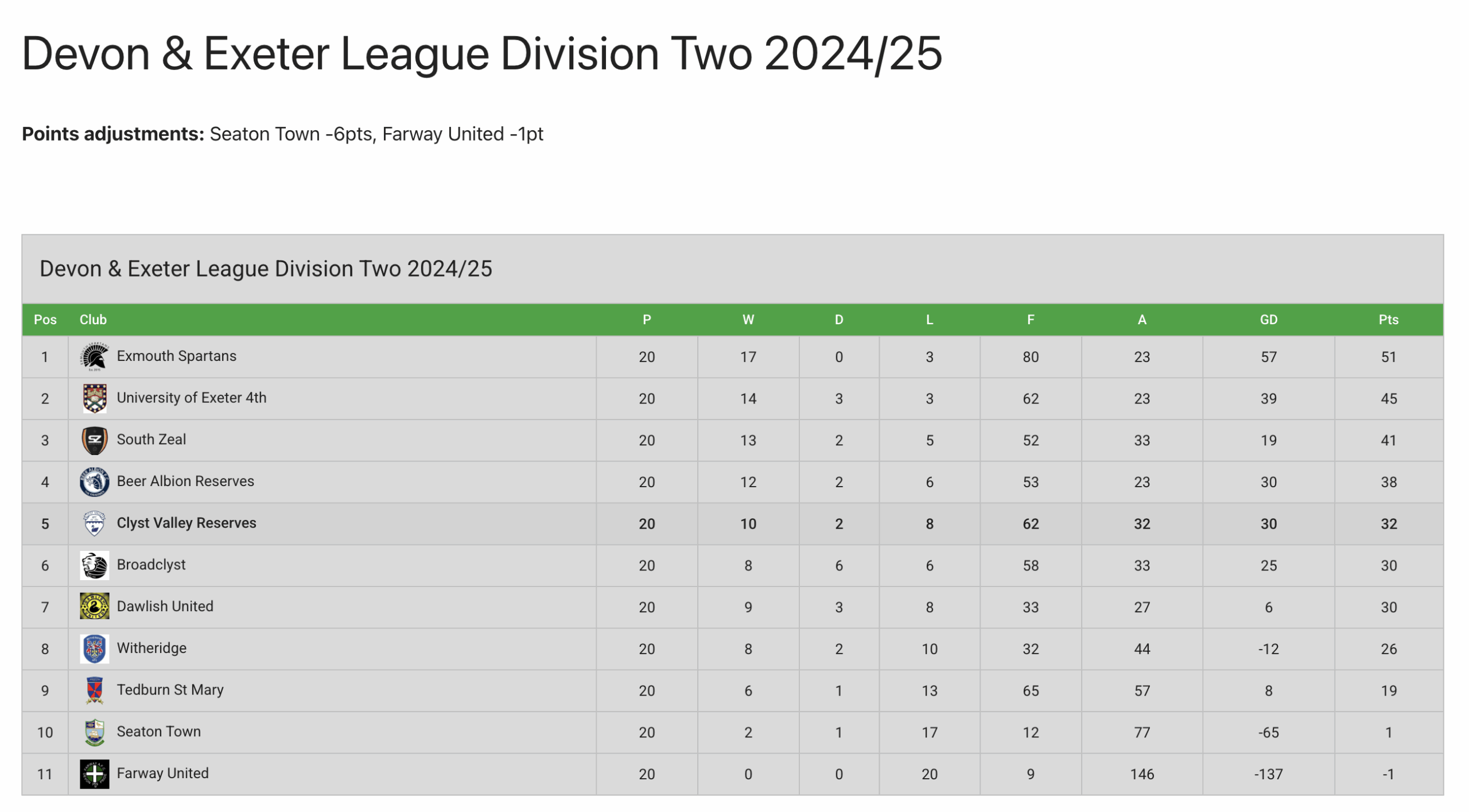Image resolution: width=1469 pixels, height=812 pixels.
Task: Click the University of Exeter 4th crest
Action: (x=94, y=398)
